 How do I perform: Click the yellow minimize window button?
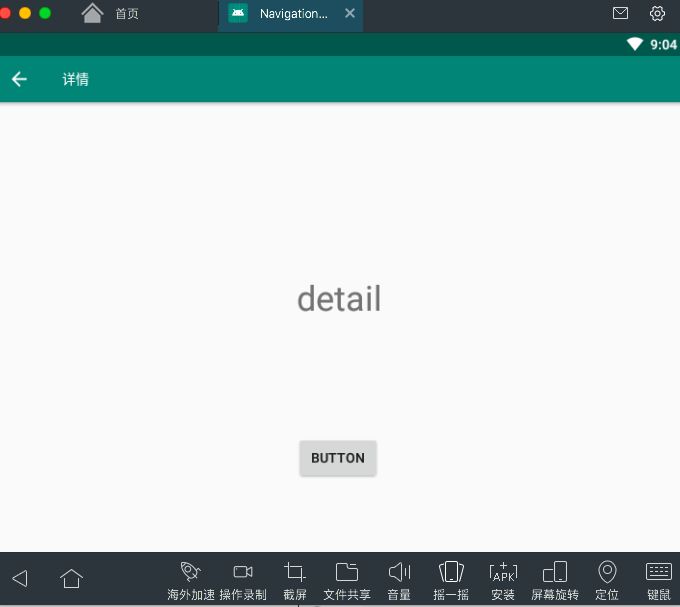point(25,13)
